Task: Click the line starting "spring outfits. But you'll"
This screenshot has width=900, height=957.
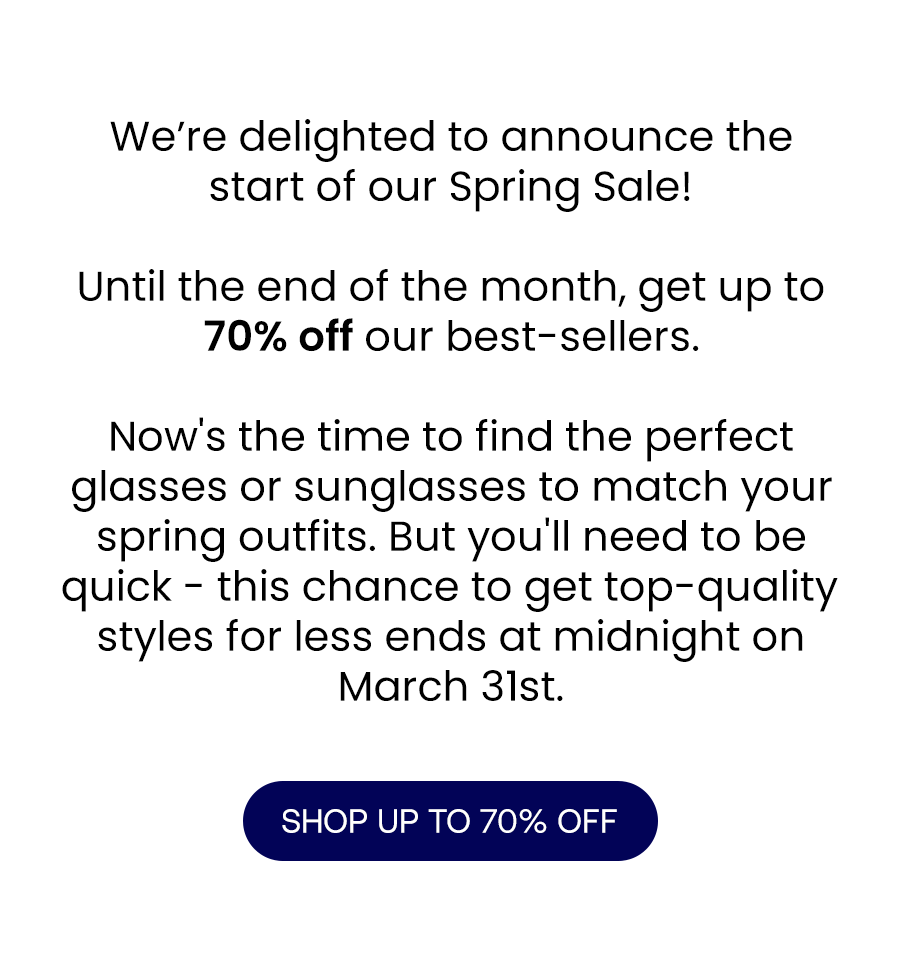Action: (x=451, y=537)
